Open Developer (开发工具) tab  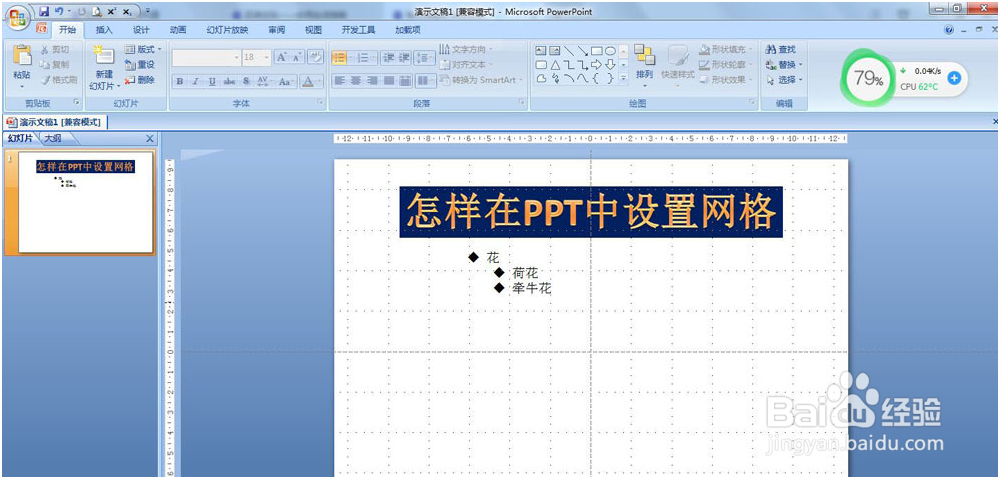tap(358, 30)
